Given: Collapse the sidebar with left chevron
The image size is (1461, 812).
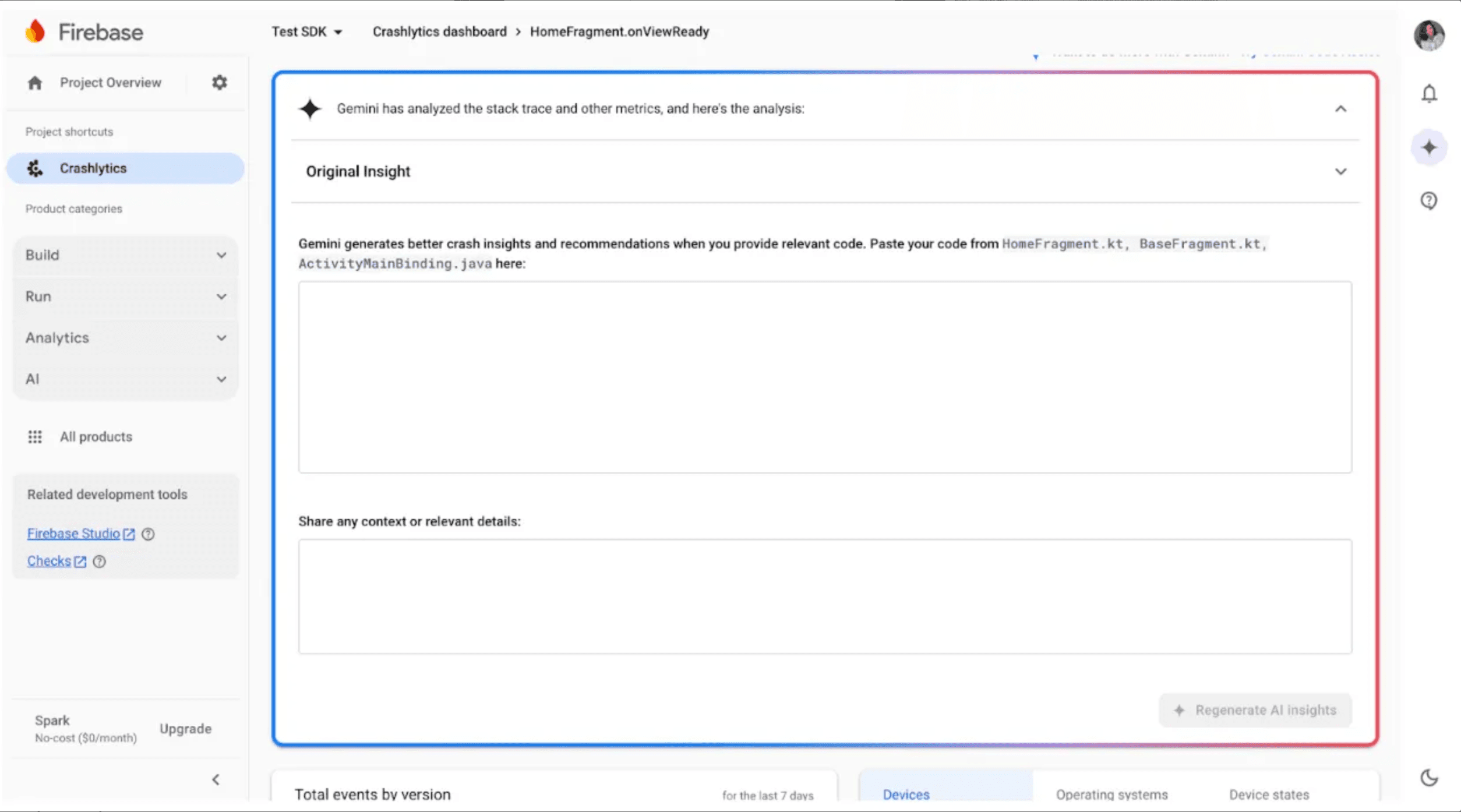Looking at the screenshot, I should coord(216,779).
